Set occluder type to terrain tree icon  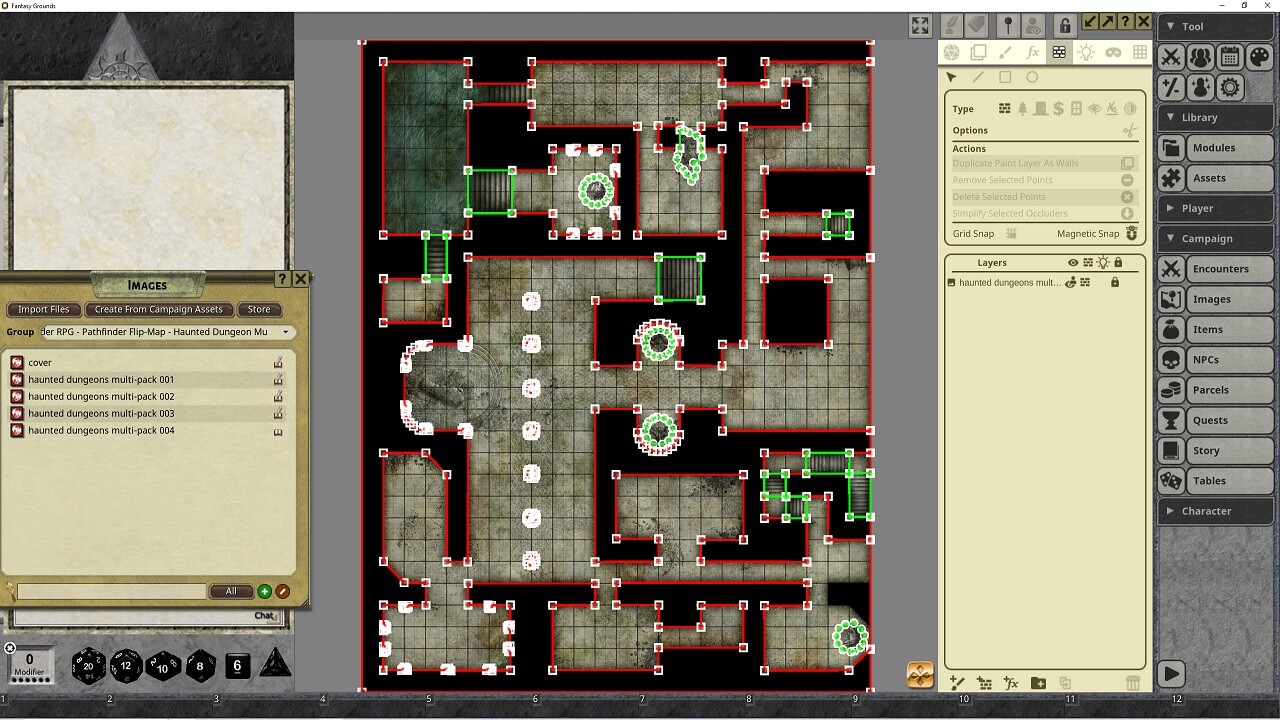(x=1024, y=108)
